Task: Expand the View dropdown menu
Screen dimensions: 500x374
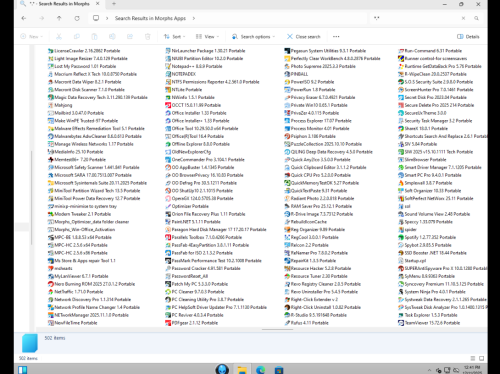Action: coord(207,37)
